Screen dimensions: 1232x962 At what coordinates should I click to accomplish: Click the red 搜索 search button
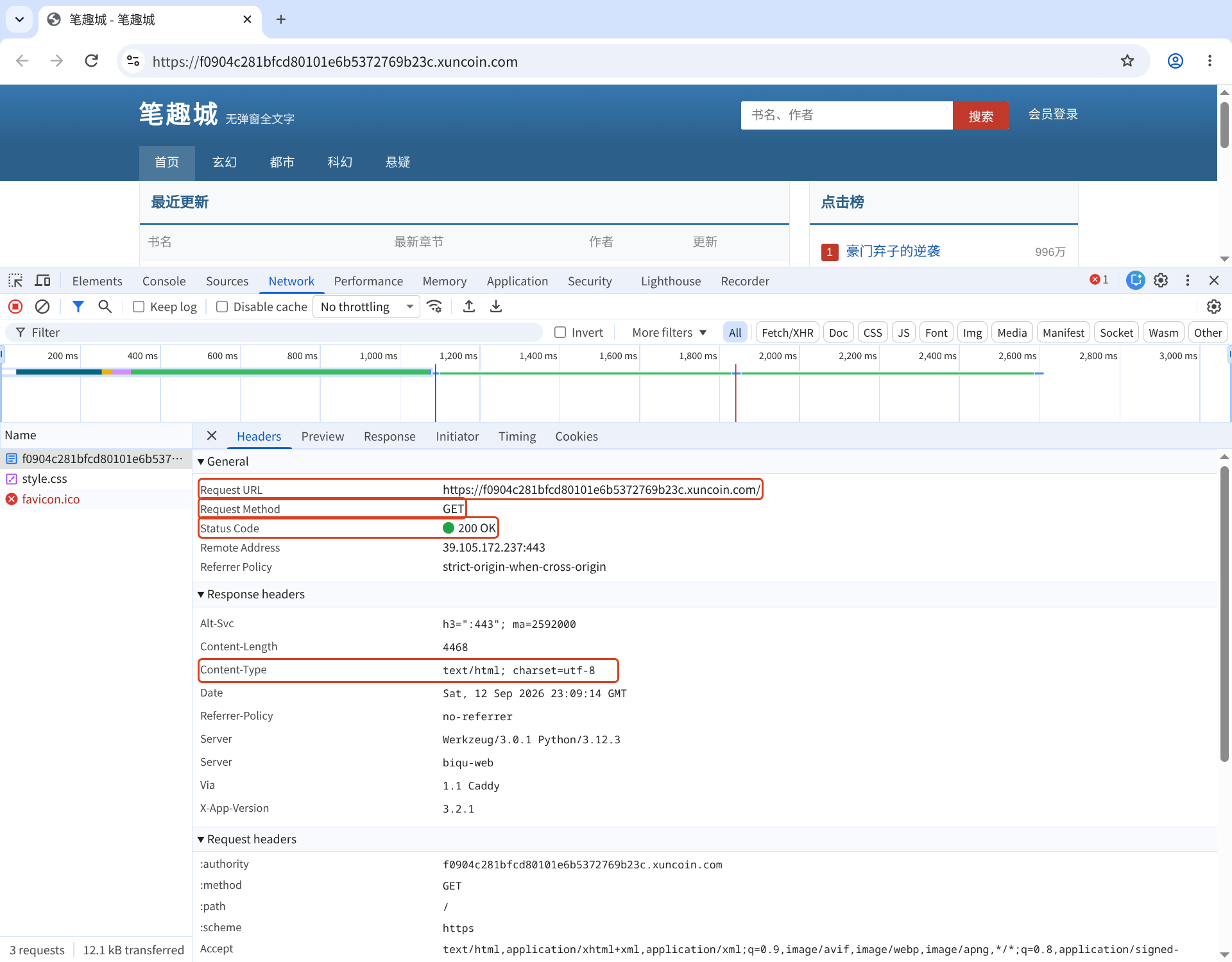[x=980, y=115]
